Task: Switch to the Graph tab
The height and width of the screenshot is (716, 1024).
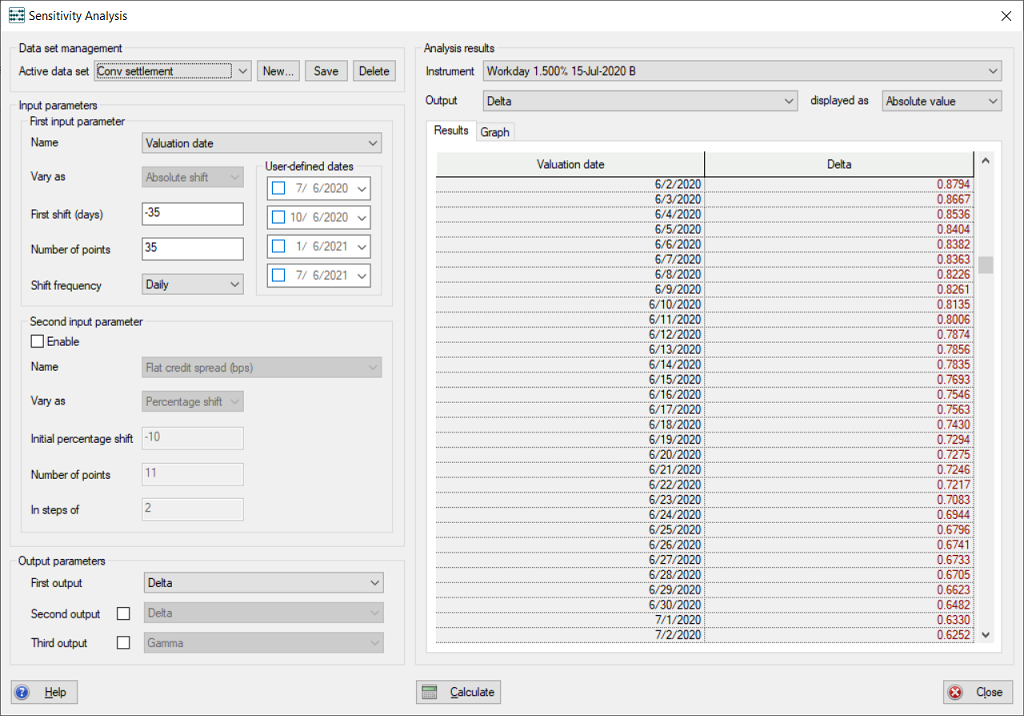Action: (x=495, y=132)
